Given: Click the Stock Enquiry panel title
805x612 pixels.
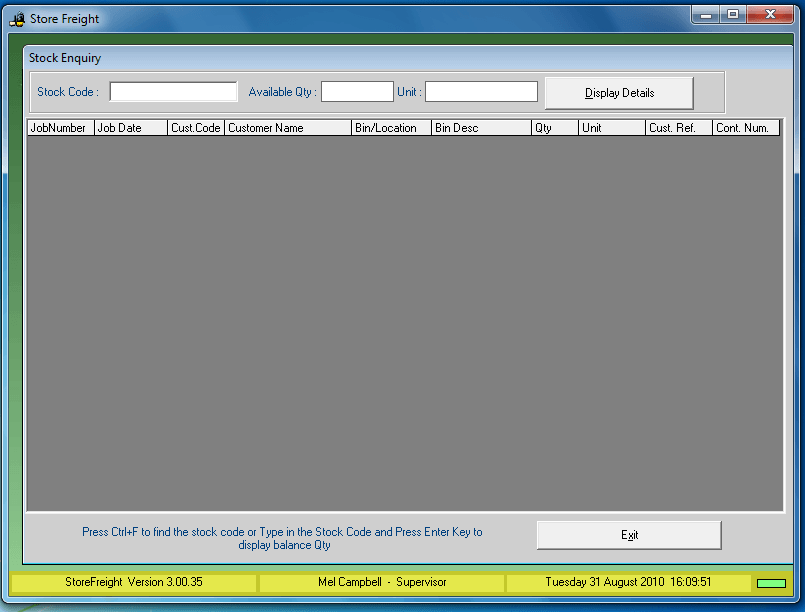Looking at the screenshot, I should pos(65,58).
